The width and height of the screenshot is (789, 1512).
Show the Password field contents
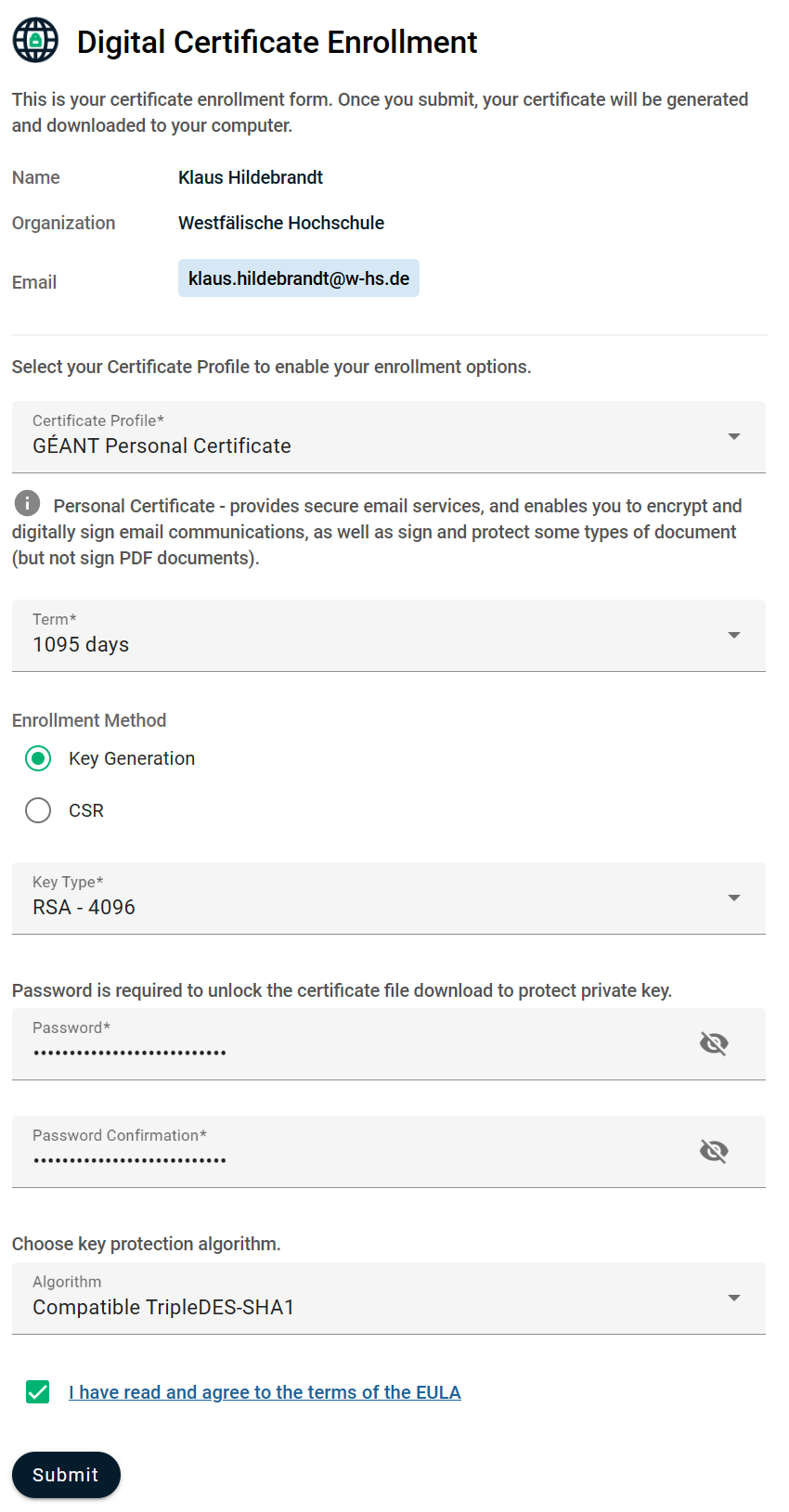coord(714,1043)
